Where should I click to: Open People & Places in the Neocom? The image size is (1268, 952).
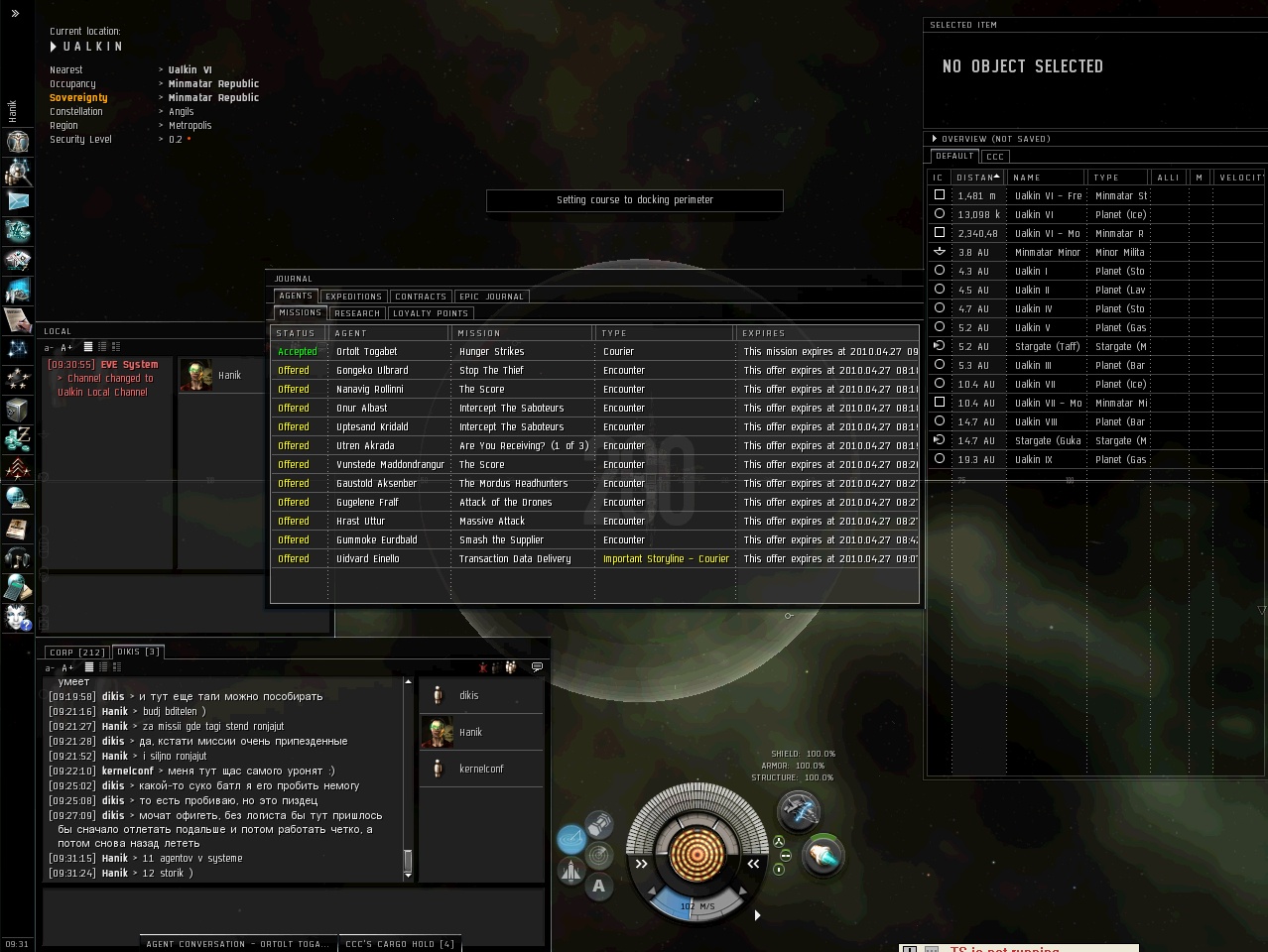tap(17, 171)
